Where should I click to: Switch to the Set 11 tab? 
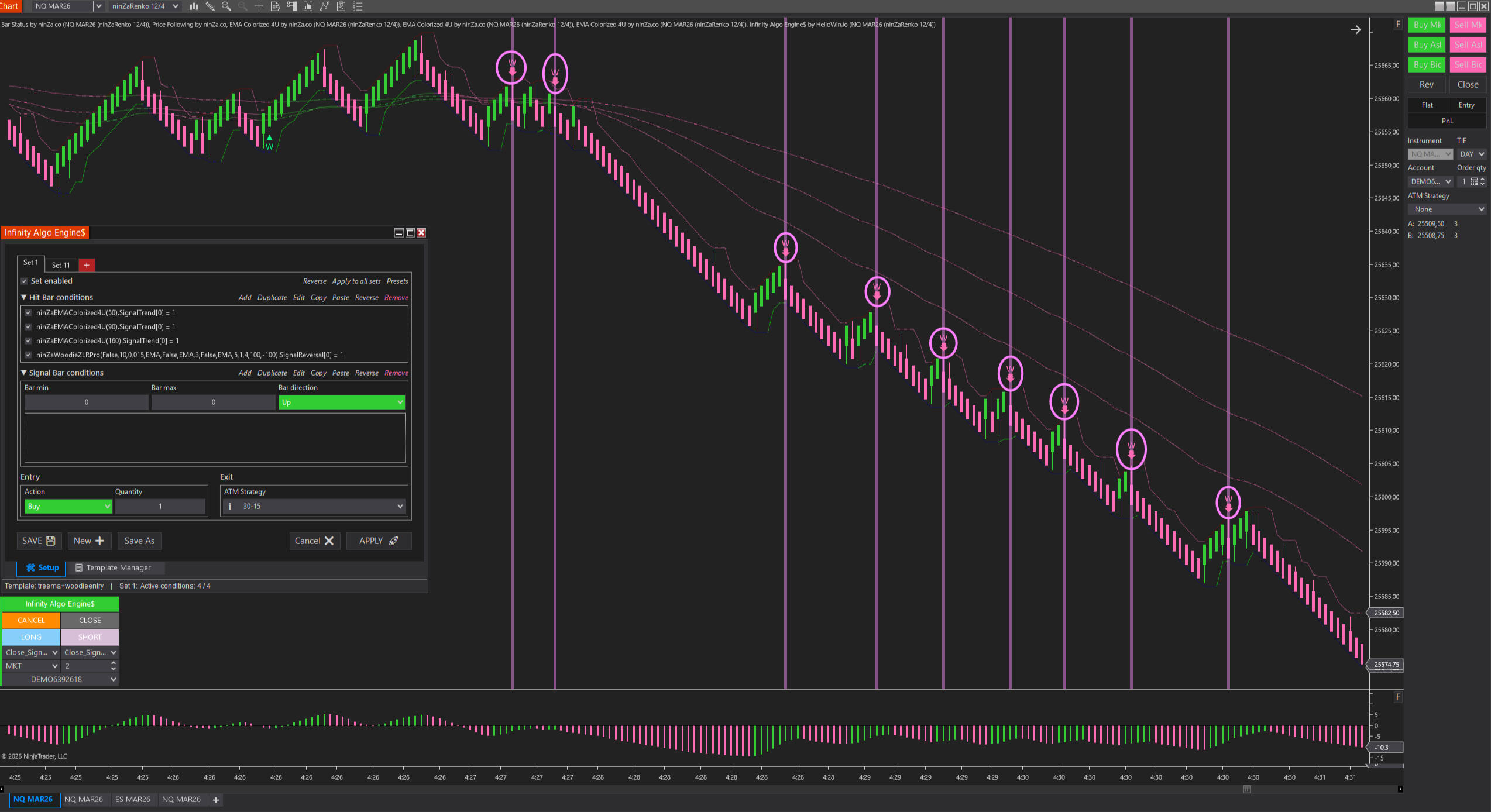[61, 265]
